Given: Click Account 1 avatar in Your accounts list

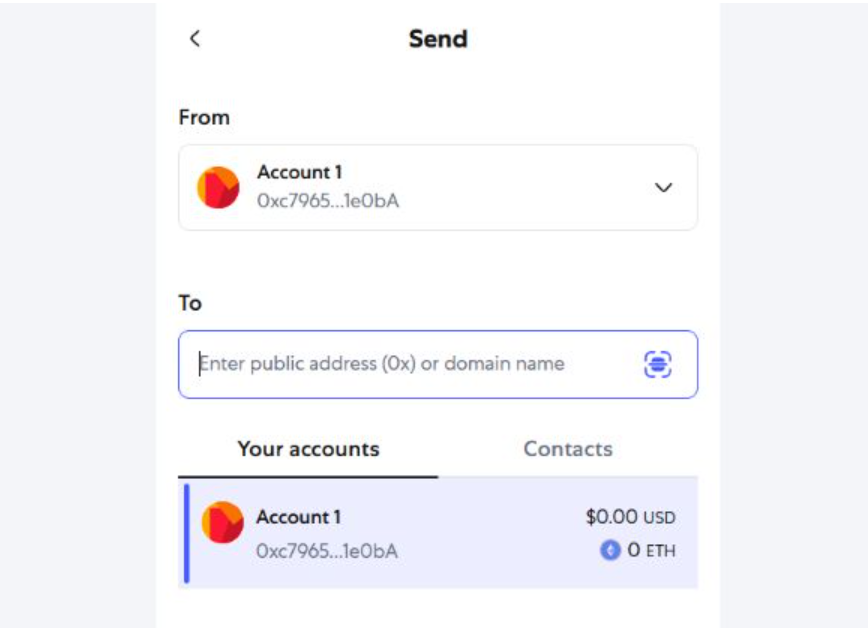Looking at the screenshot, I should tap(222, 522).
